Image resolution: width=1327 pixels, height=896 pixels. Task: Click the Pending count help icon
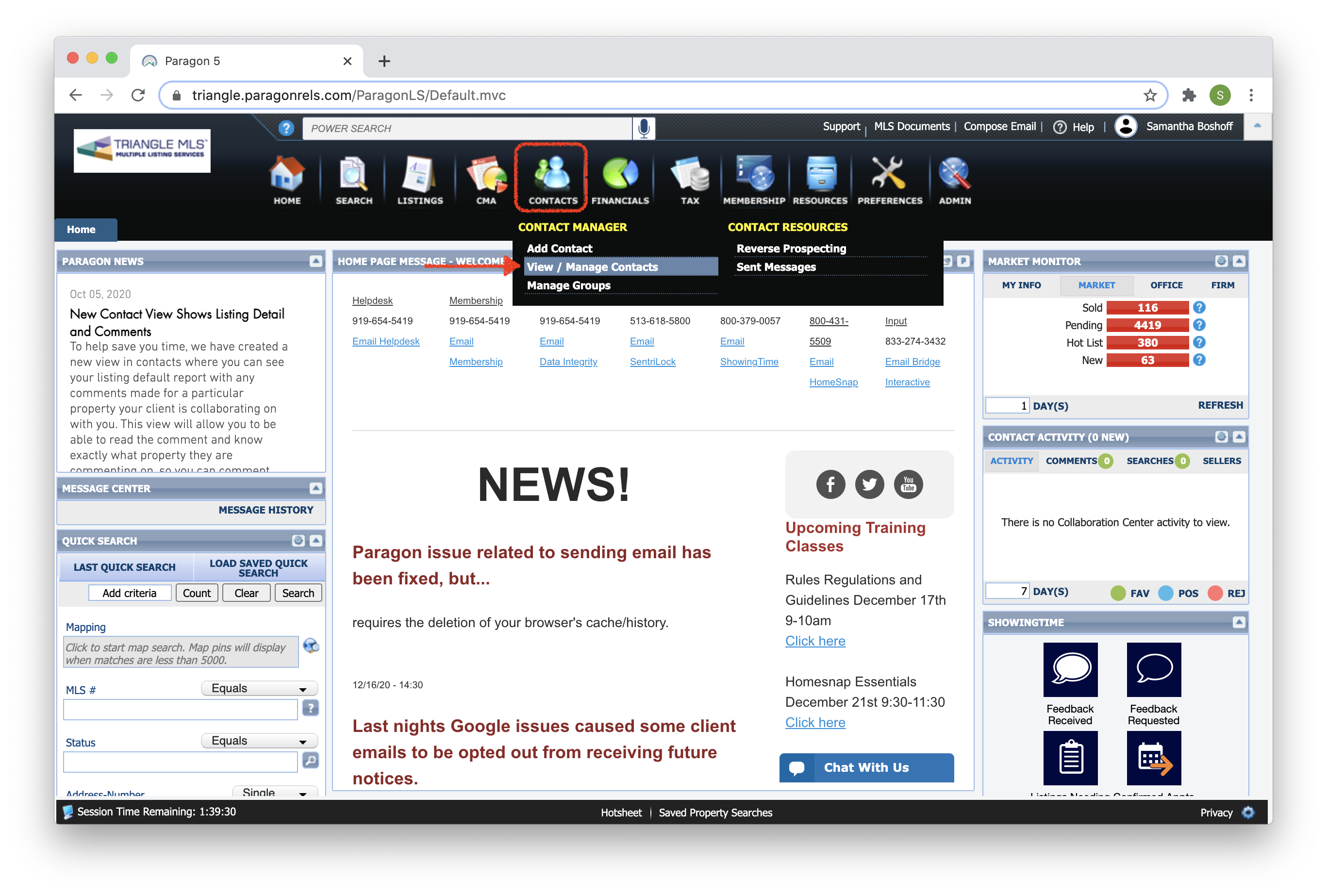[x=1198, y=325]
